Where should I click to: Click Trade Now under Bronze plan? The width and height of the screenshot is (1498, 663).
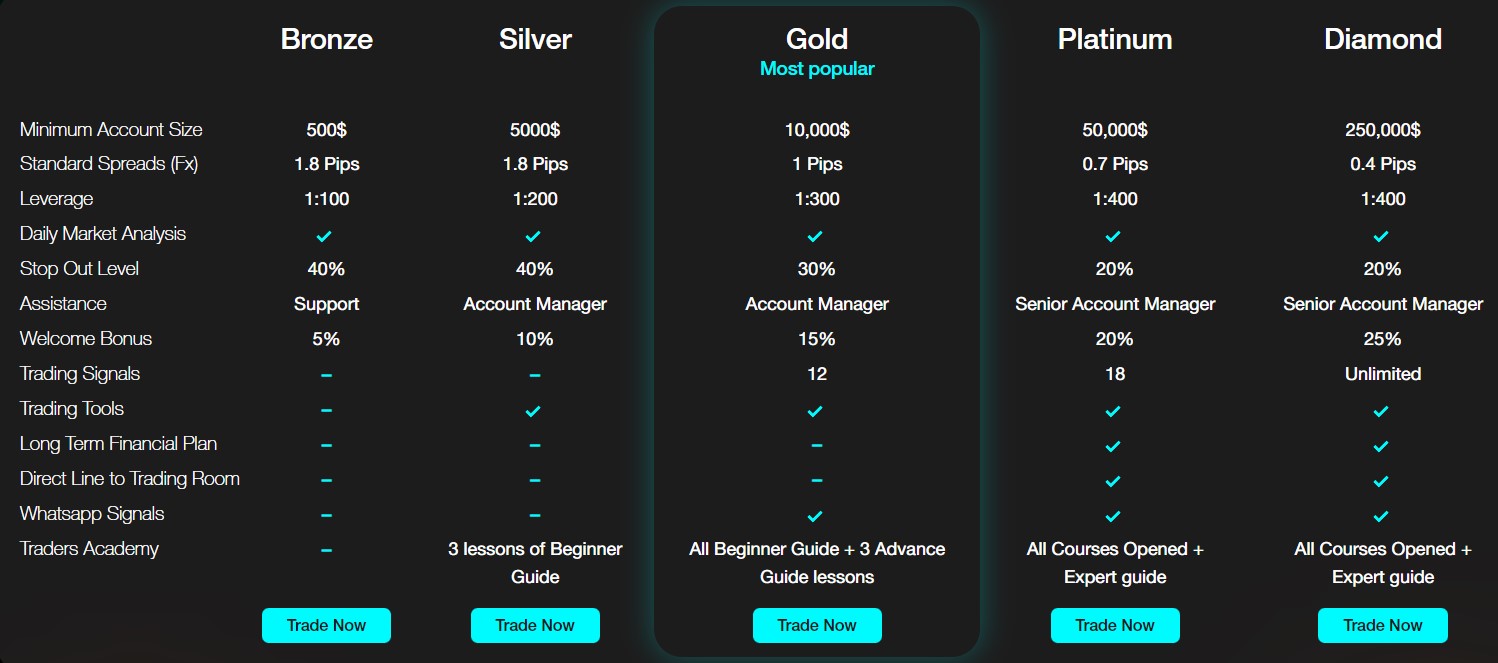[326, 625]
